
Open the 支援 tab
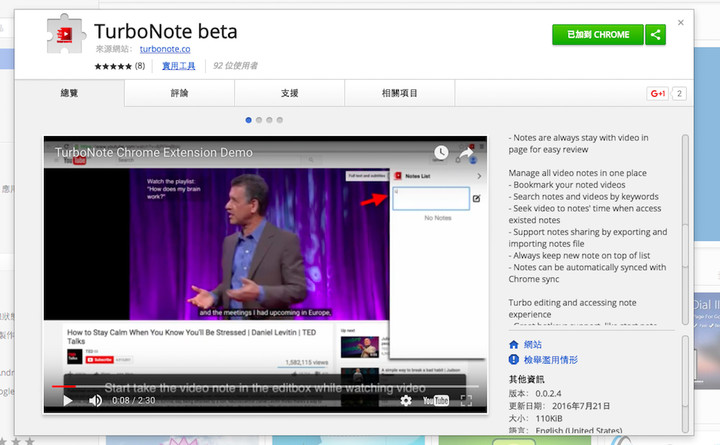(x=290, y=93)
